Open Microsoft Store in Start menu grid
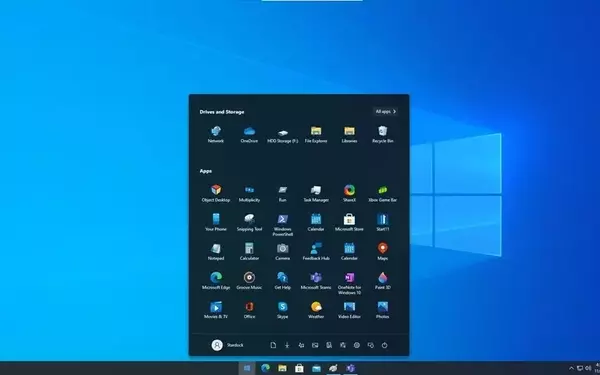 click(x=349, y=222)
